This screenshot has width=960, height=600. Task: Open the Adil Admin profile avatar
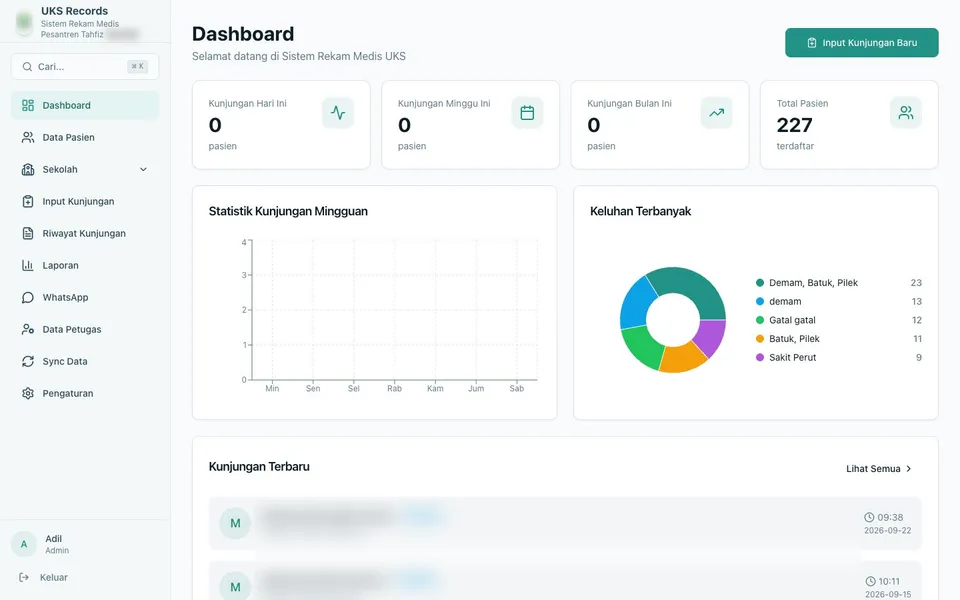point(24,544)
